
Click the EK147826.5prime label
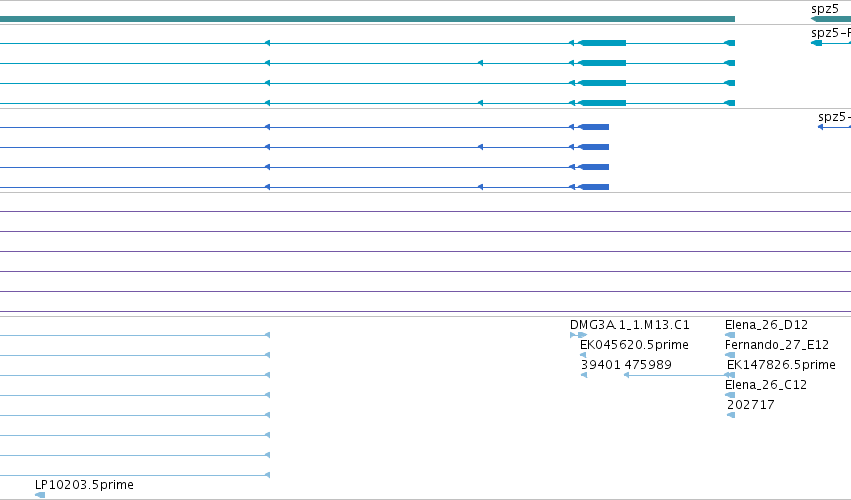click(781, 365)
